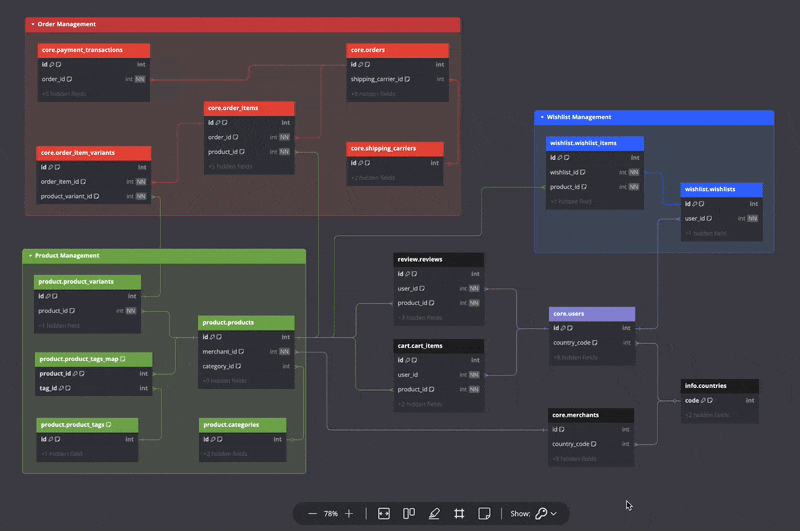The height and width of the screenshot is (531, 800).
Task: Expand +8 hidden fields in core.orders
Action: pyautogui.click(x=373, y=94)
